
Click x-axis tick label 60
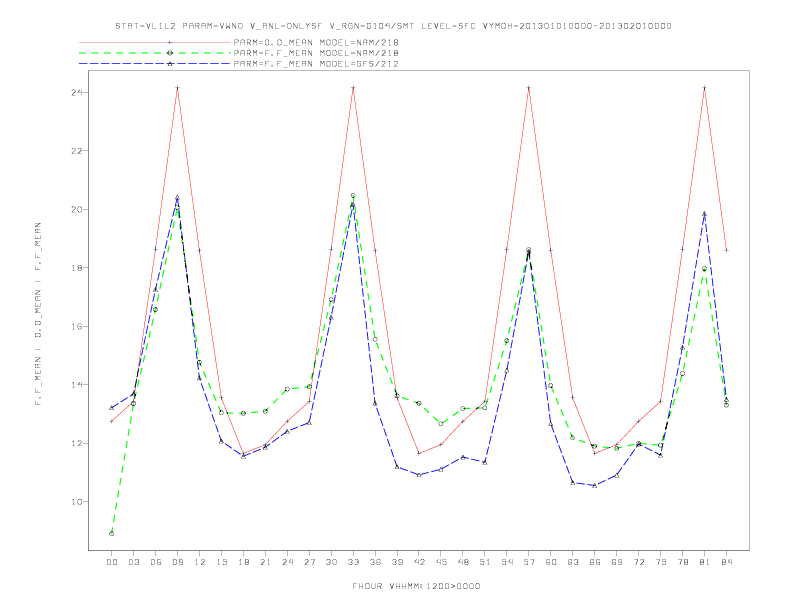(x=551, y=562)
